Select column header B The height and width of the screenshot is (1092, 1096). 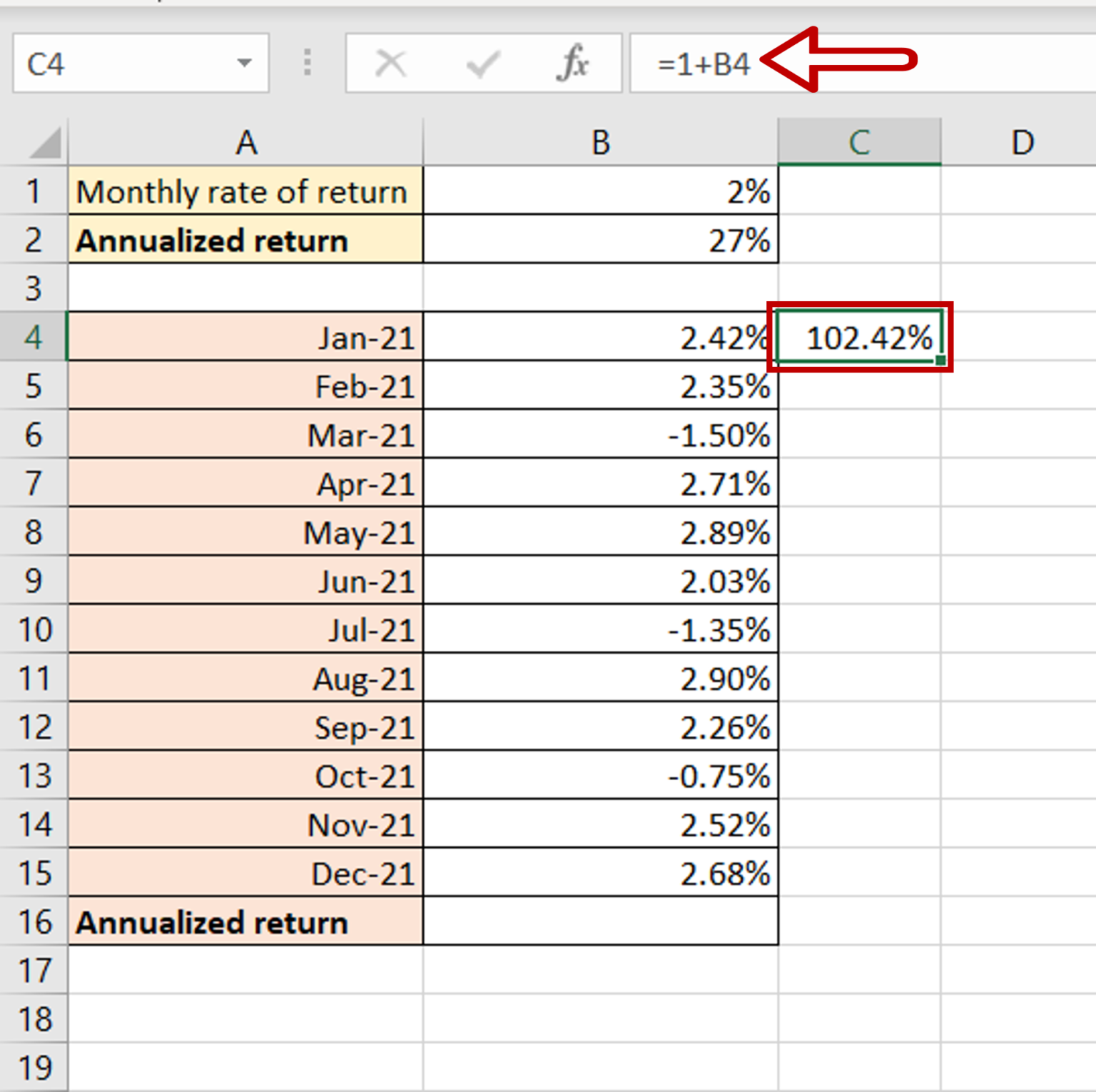599,141
